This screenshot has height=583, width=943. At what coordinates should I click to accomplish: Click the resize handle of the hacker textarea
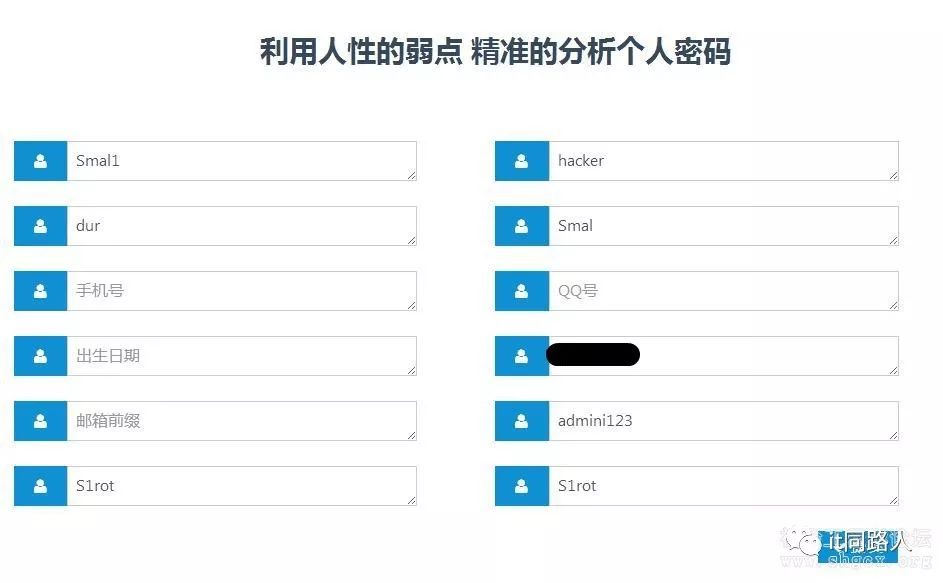point(892,175)
